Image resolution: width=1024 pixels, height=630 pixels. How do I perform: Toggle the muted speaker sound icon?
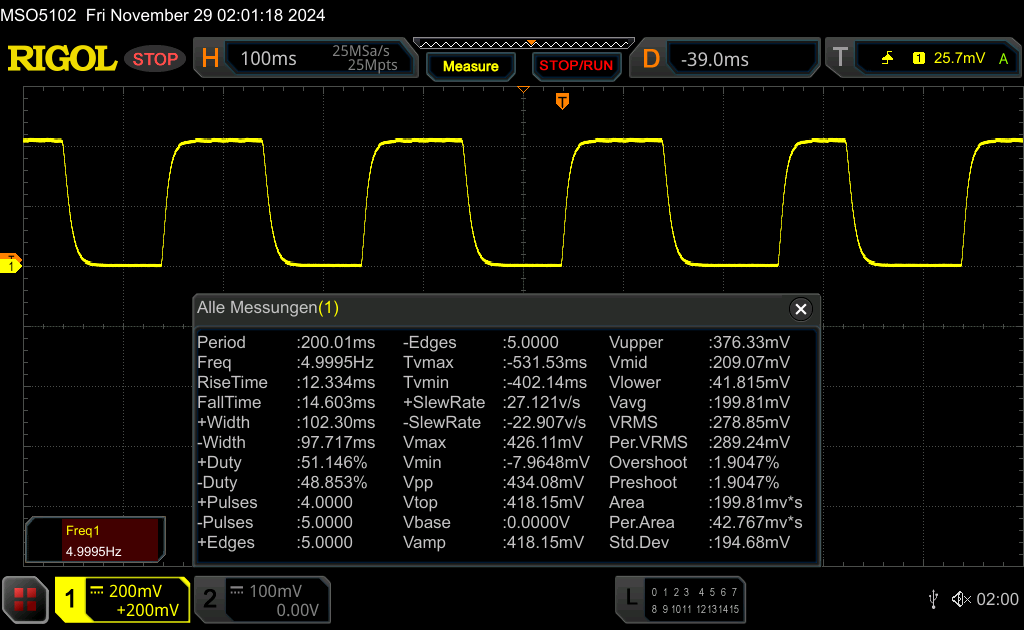tap(961, 599)
